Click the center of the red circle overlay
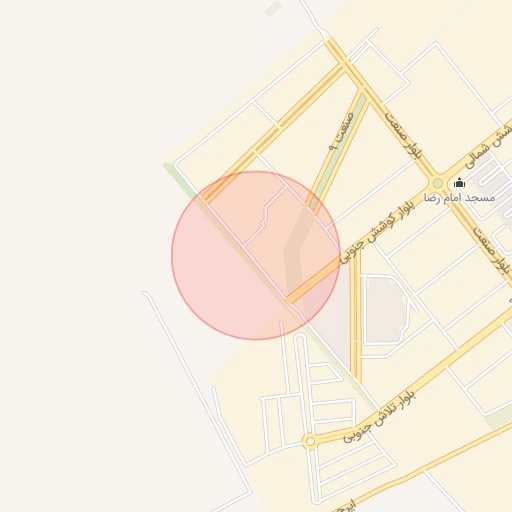 (256, 255)
